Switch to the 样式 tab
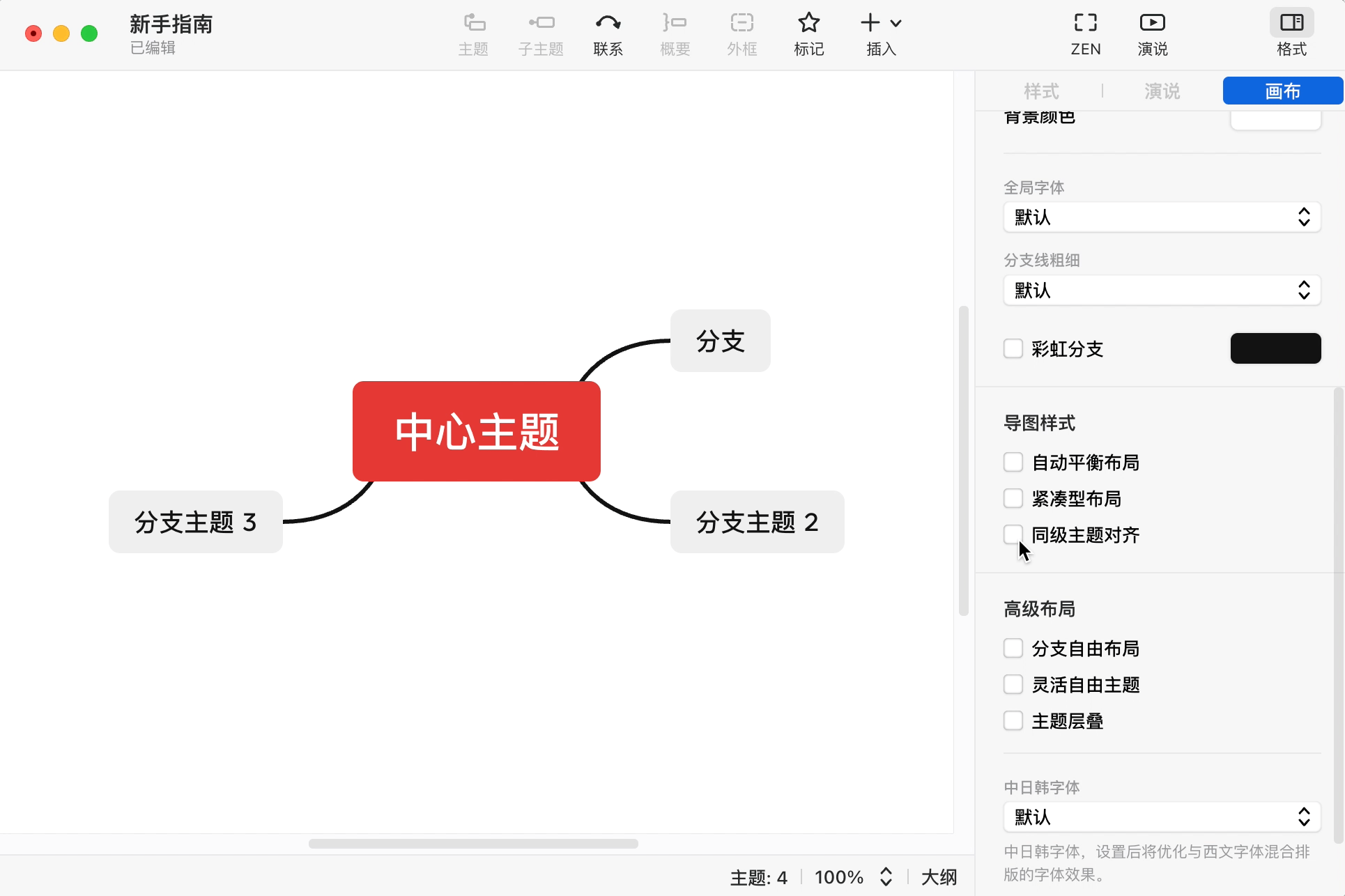Screen dimensions: 1345x896 (1040, 91)
